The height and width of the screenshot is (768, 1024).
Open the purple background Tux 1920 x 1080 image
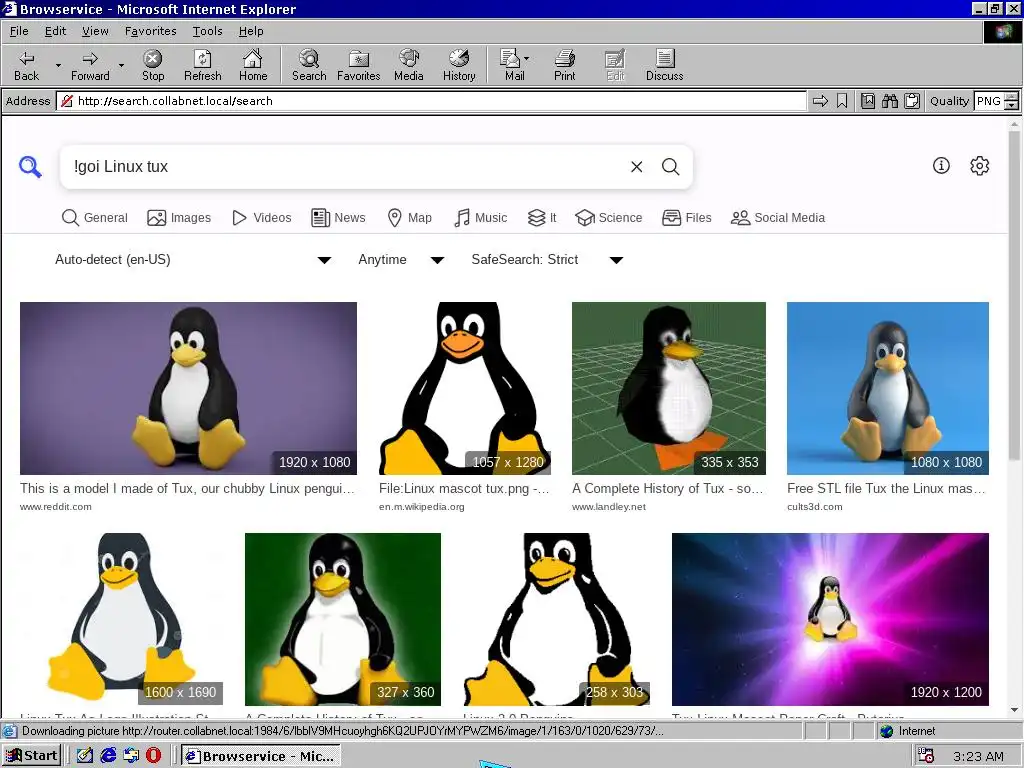pos(188,388)
